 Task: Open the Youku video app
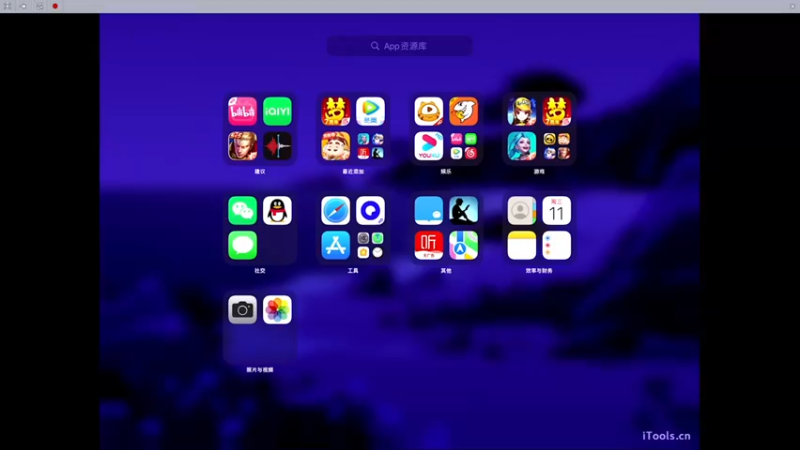pyautogui.click(x=429, y=146)
